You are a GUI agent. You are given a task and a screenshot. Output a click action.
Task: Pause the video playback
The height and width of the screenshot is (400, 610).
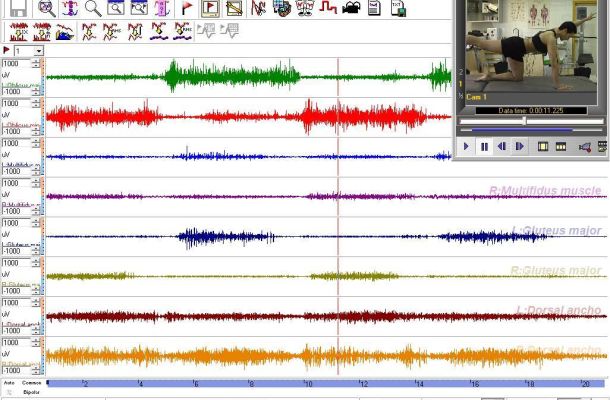[x=484, y=147]
